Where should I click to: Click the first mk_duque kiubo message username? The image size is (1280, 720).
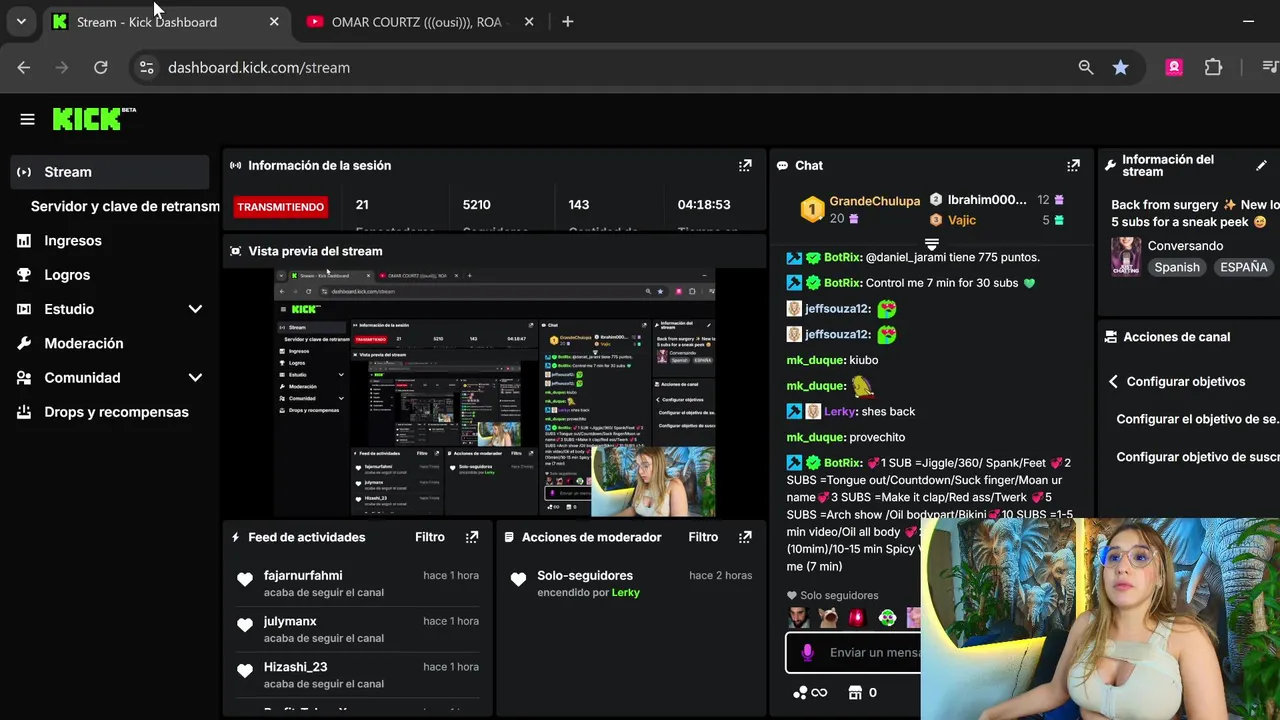click(816, 360)
